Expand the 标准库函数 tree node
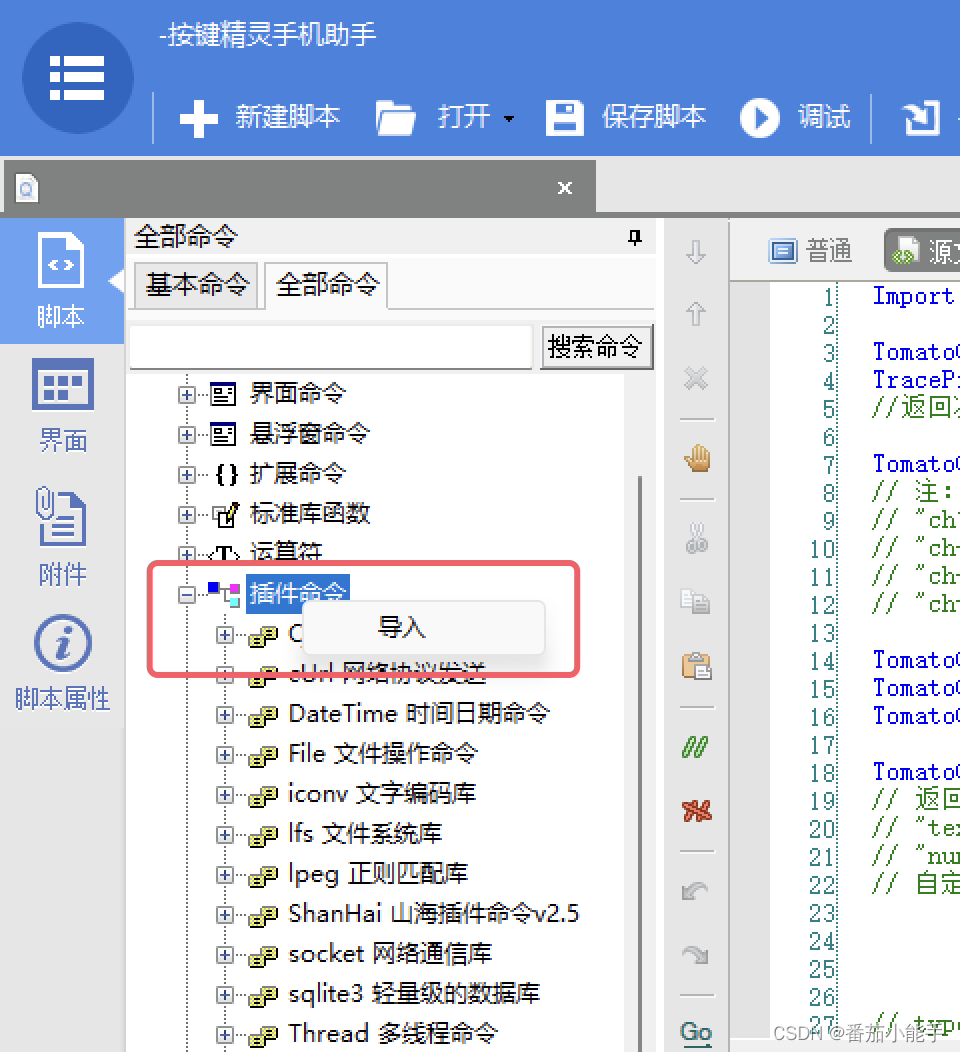960x1052 pixels. (186, 515)
